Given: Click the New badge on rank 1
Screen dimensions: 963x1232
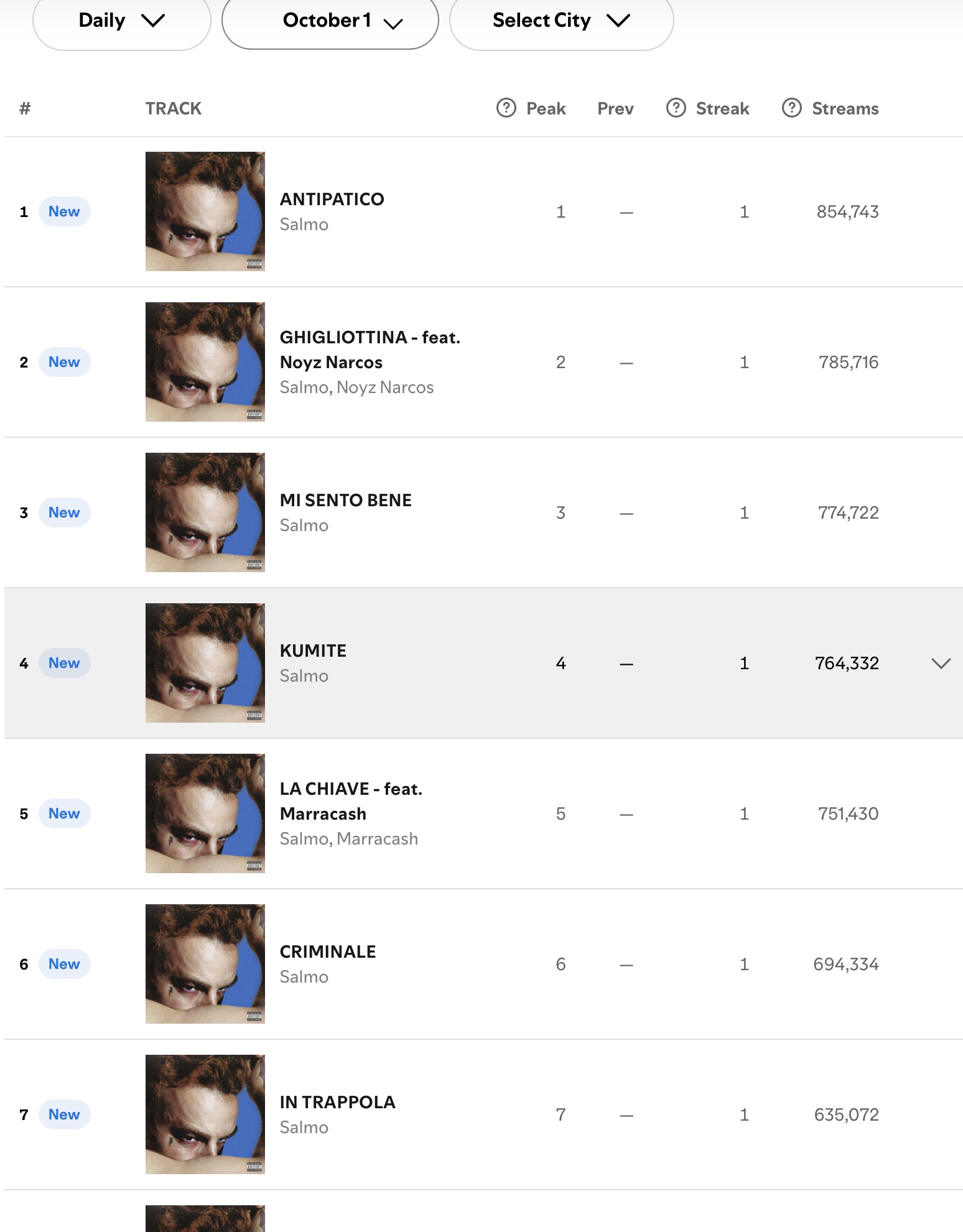Looking at the screenshot, I should (65, 211).
